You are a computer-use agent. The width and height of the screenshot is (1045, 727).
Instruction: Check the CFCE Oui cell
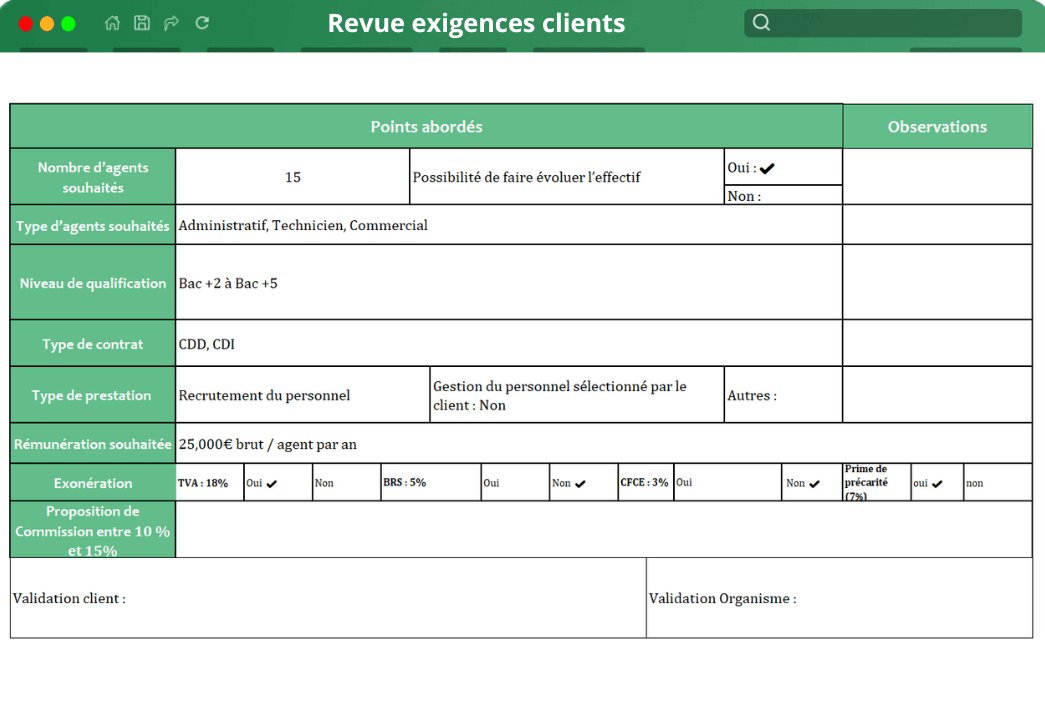tap(727, 482)
